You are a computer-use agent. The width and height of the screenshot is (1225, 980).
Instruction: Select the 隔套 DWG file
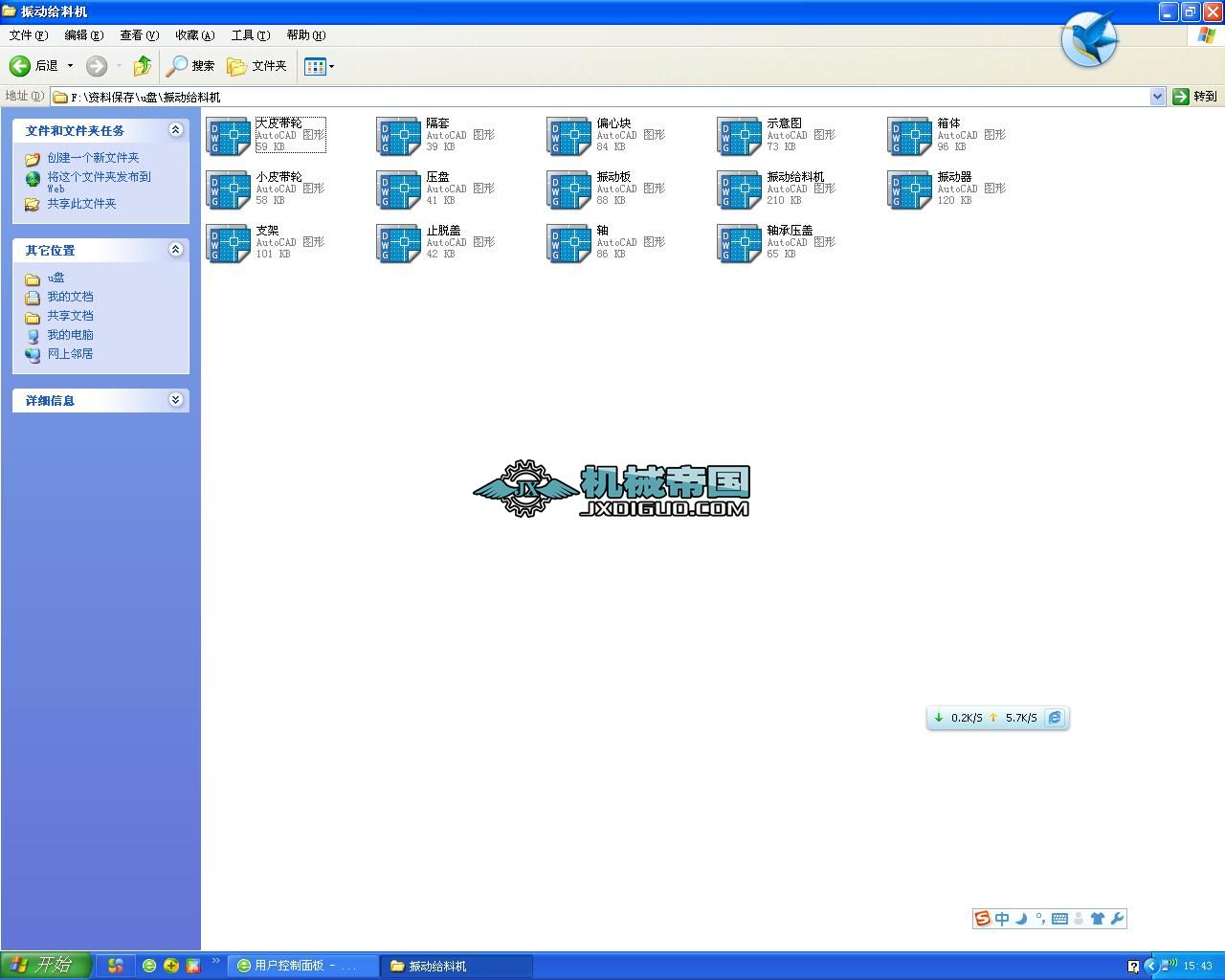pyautogui.click(x=436, y=135)
